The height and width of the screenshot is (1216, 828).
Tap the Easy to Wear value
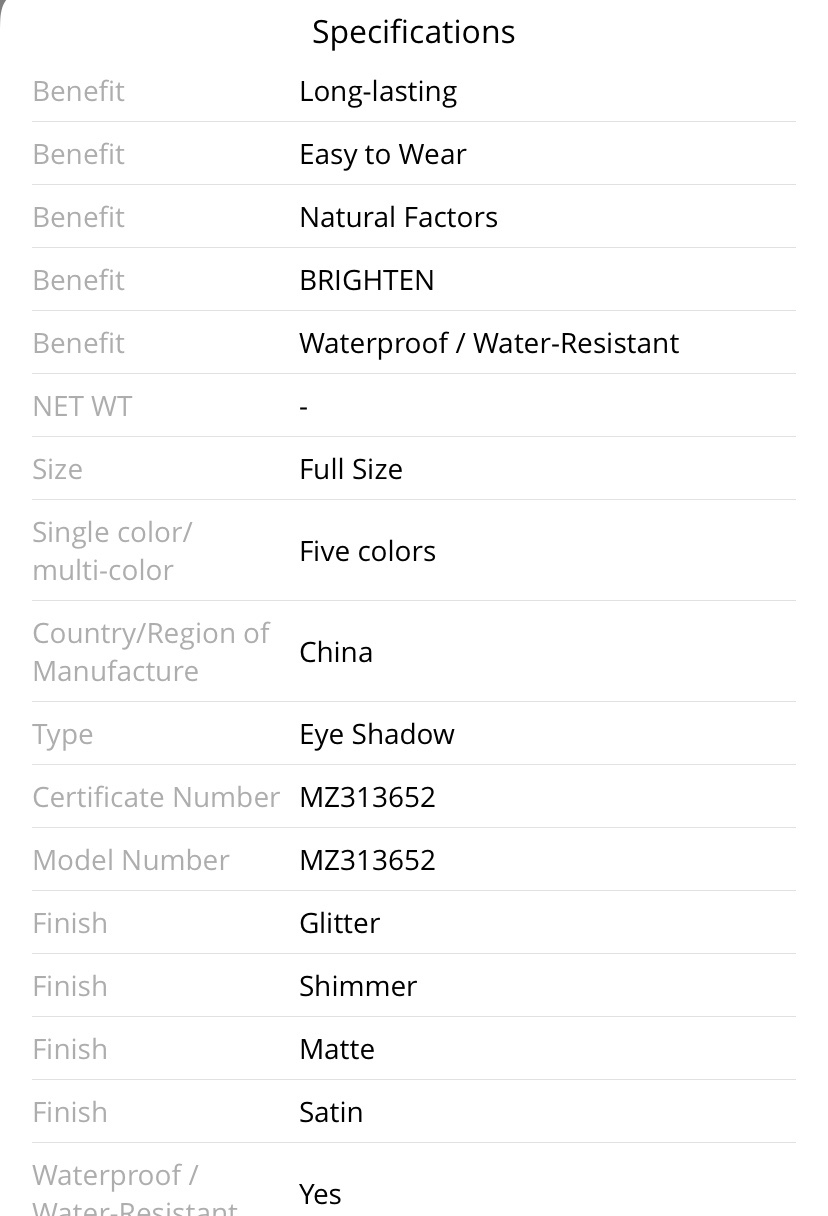pyautogui.click(x=383, y=154)
